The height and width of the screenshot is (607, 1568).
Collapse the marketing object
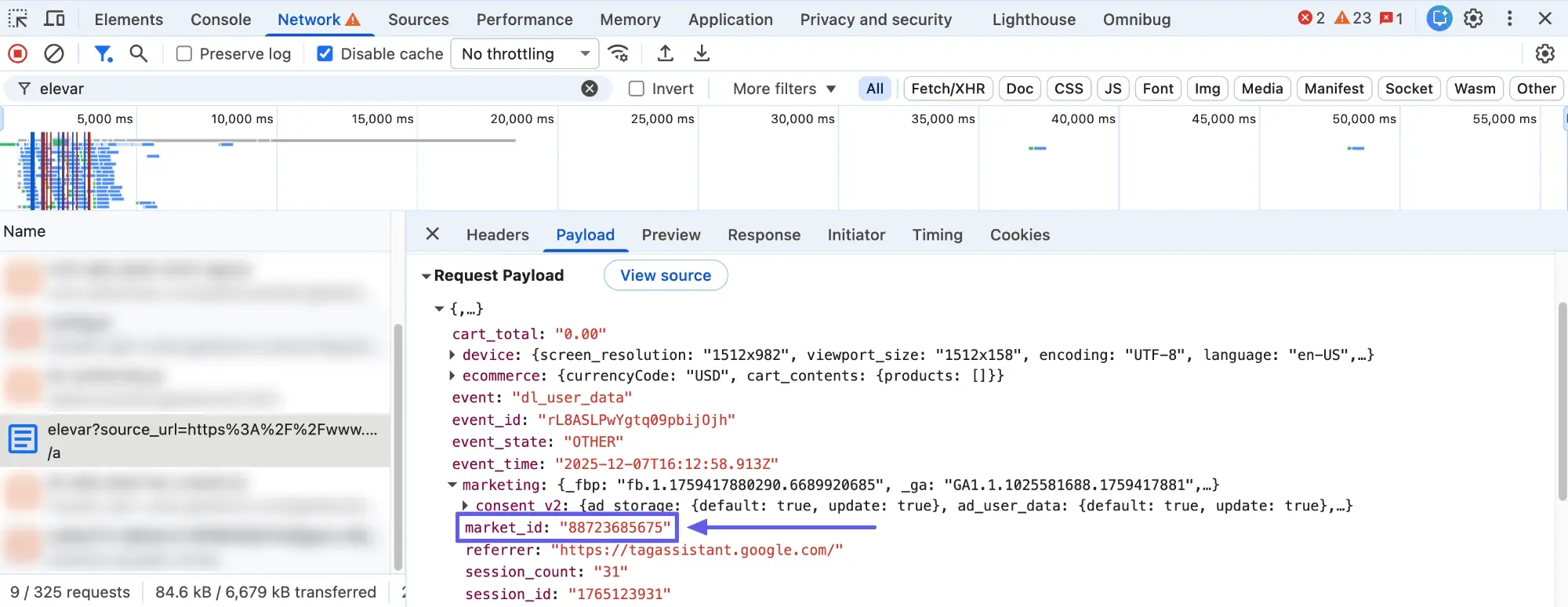click(x=452, y=485)
